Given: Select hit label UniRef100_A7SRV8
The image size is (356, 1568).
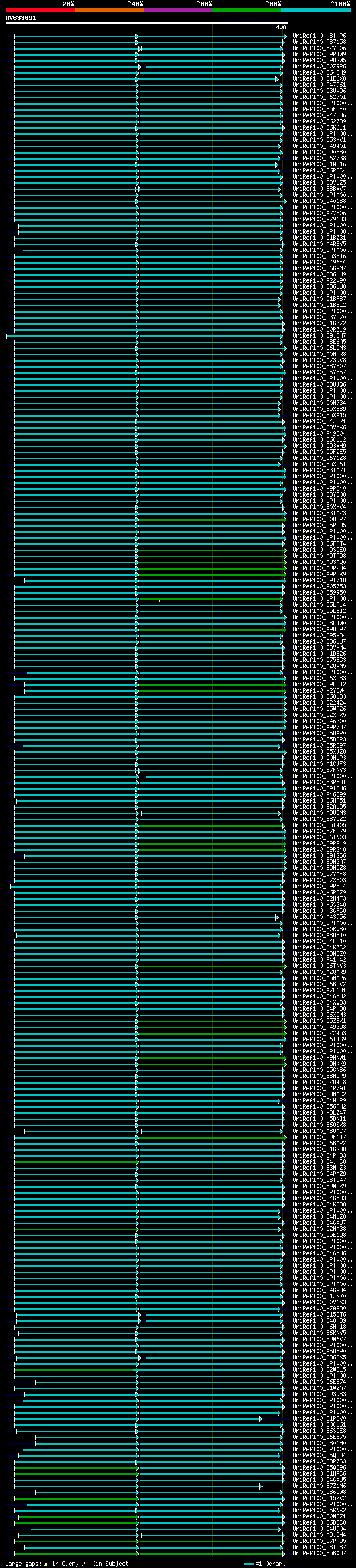Looking at the screenshot, I should 319,360.
